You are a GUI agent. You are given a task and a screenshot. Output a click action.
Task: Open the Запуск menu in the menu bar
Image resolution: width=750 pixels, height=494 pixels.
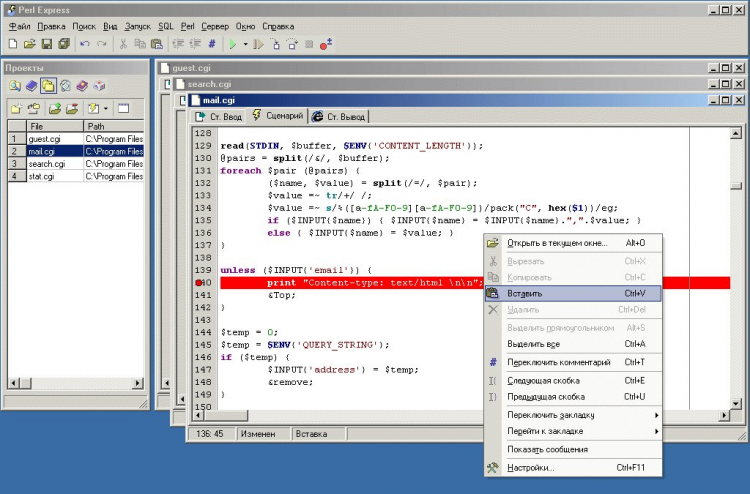pos(140,25)
